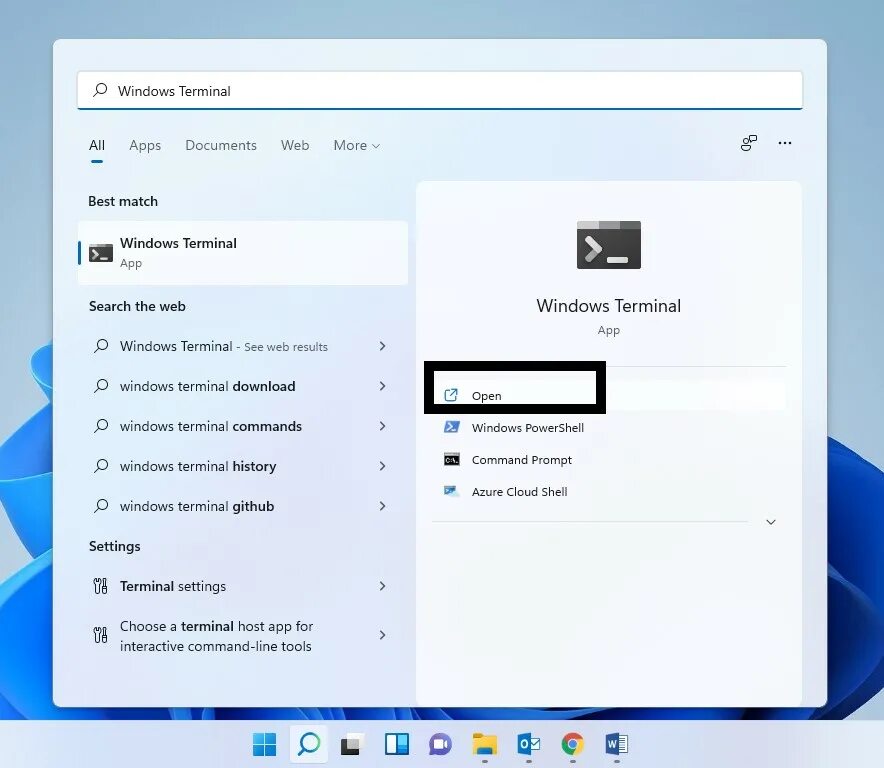Expand the arrow next to 'See web results'
The image size is (884, 768).
click(x=382, y=346)
